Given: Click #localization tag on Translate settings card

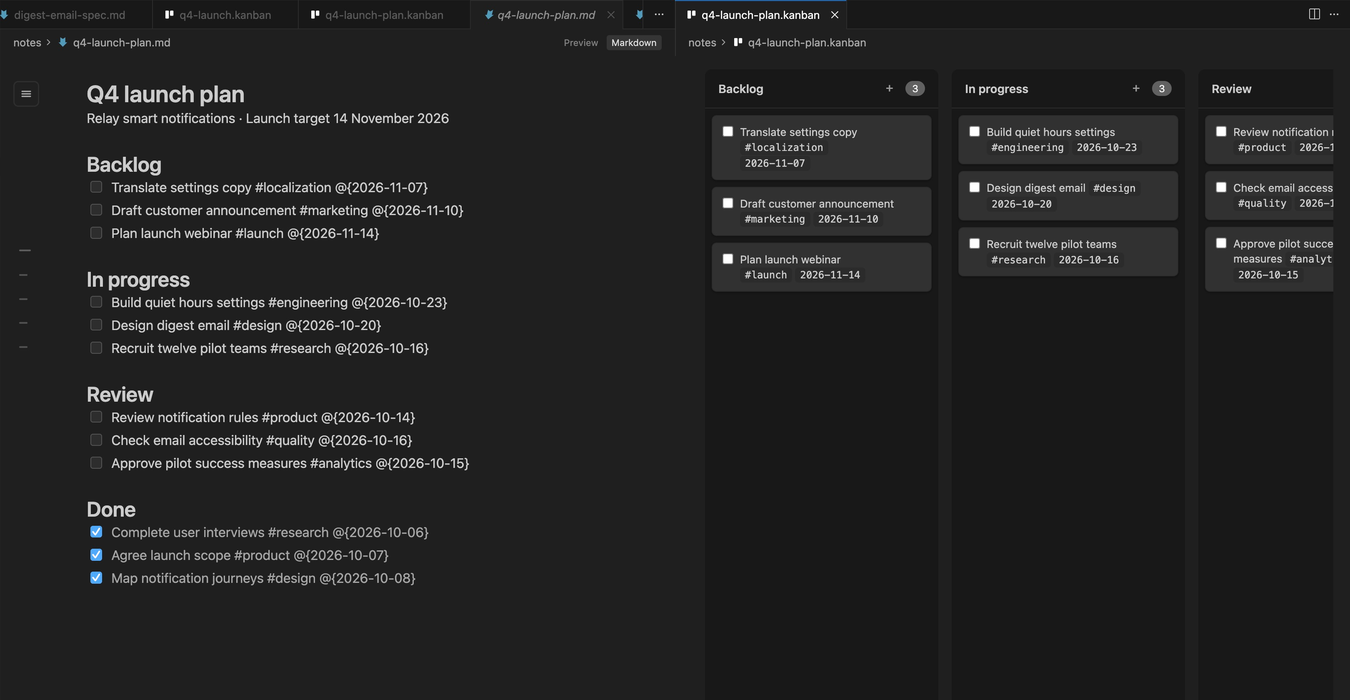Looking at the screenshot, I should [x=784, y=147].
